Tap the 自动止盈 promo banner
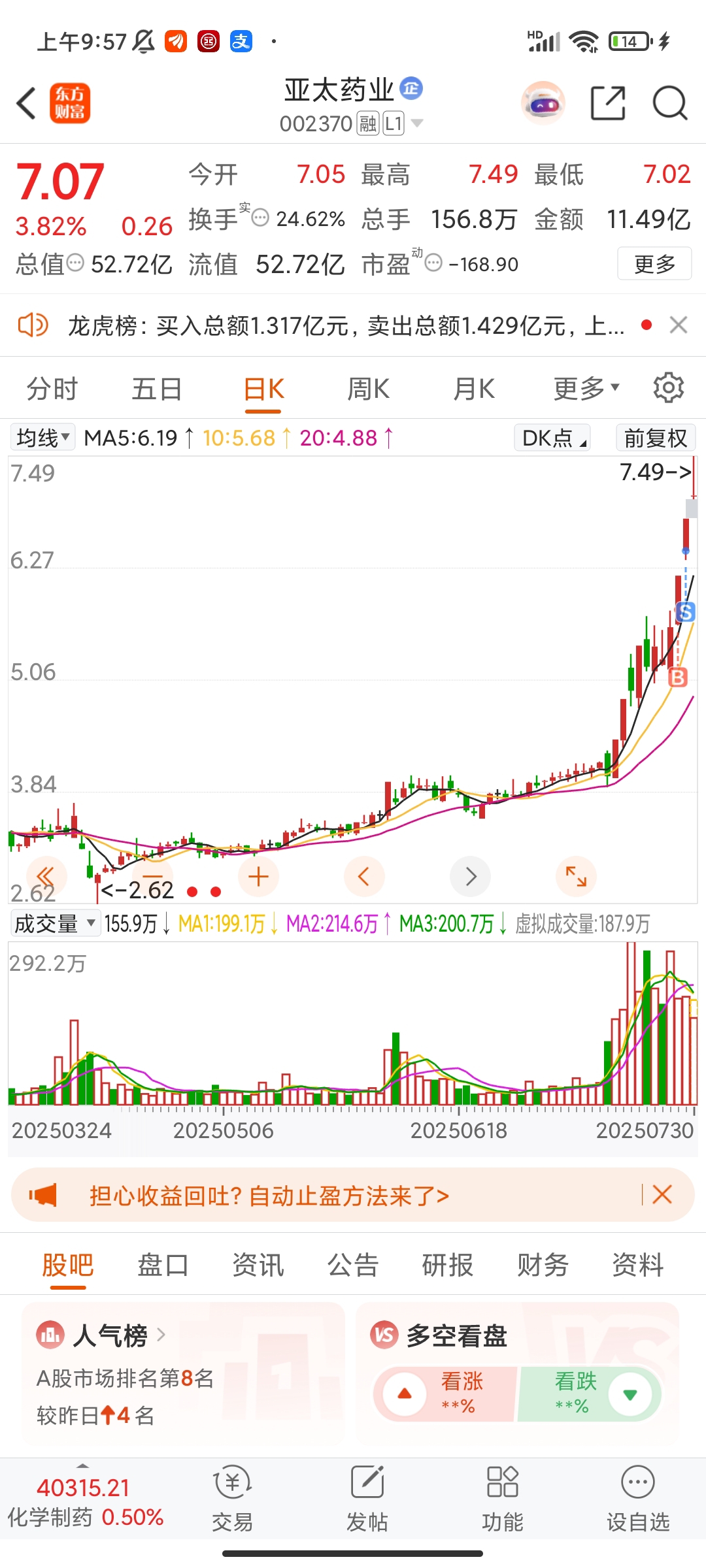This screenshot has width=706, height=1568. click(x=353, y=1195)
